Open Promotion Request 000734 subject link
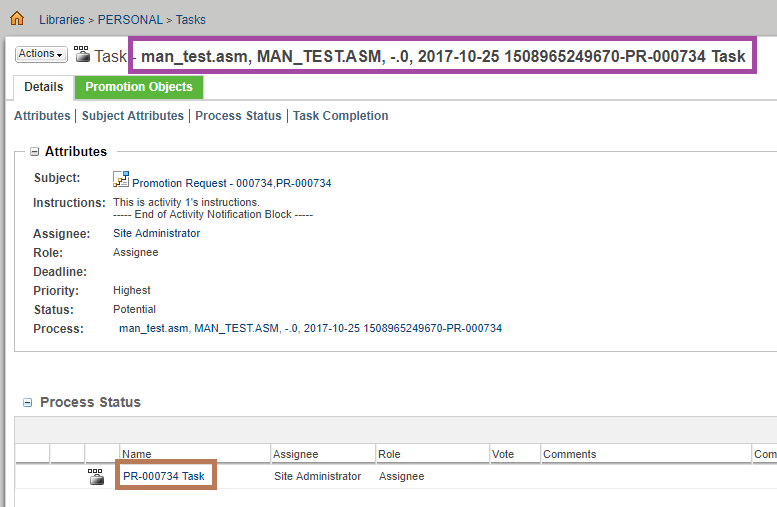 [232, 184]
